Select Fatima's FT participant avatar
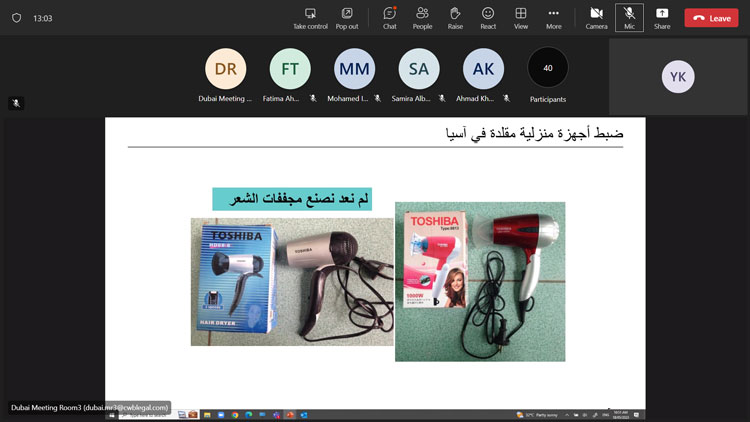The image size is (750, 422). [290, 69]
